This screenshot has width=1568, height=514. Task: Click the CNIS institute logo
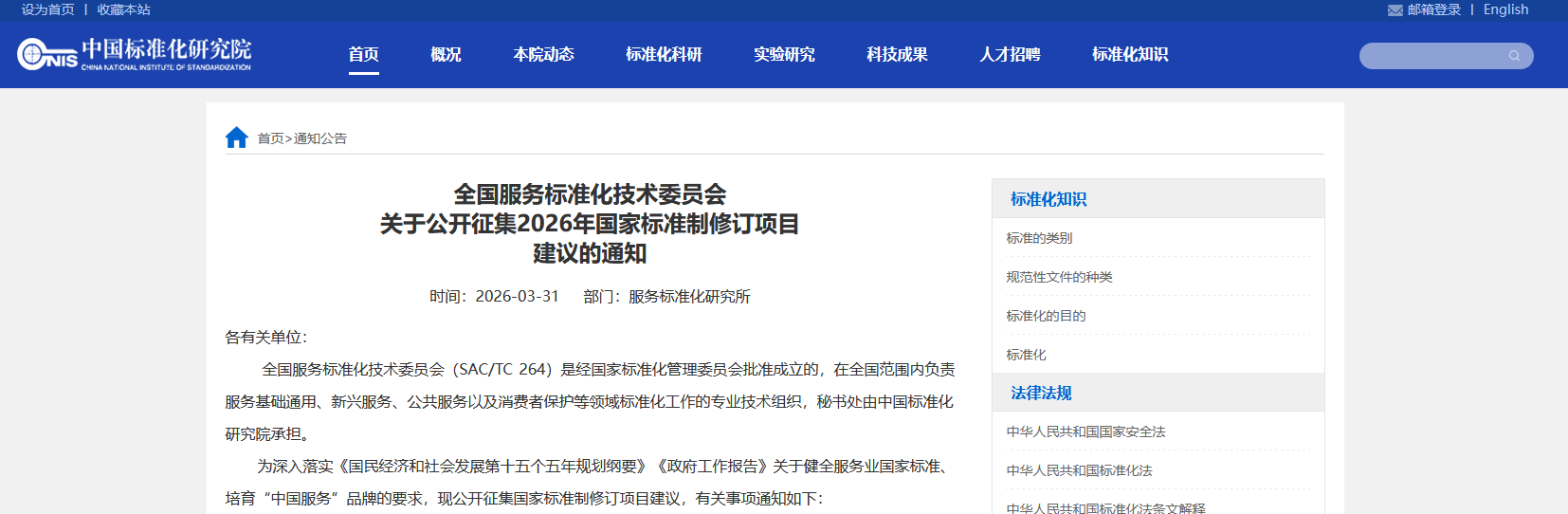pyautogui.click(x=135, y=54)
